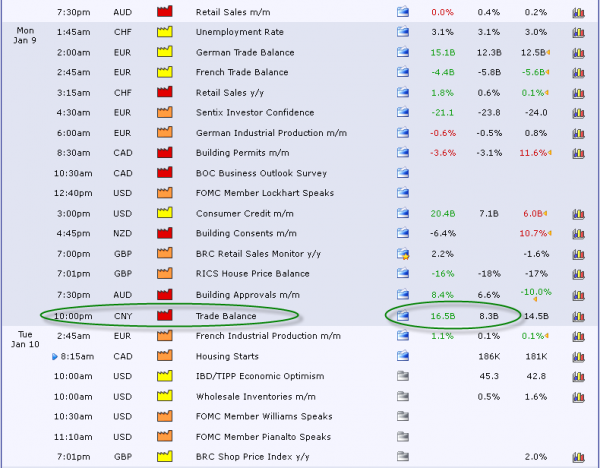The image size is (600, 468).
Task: Click the Mon Jan 9 date label
Action: [25, 37]
